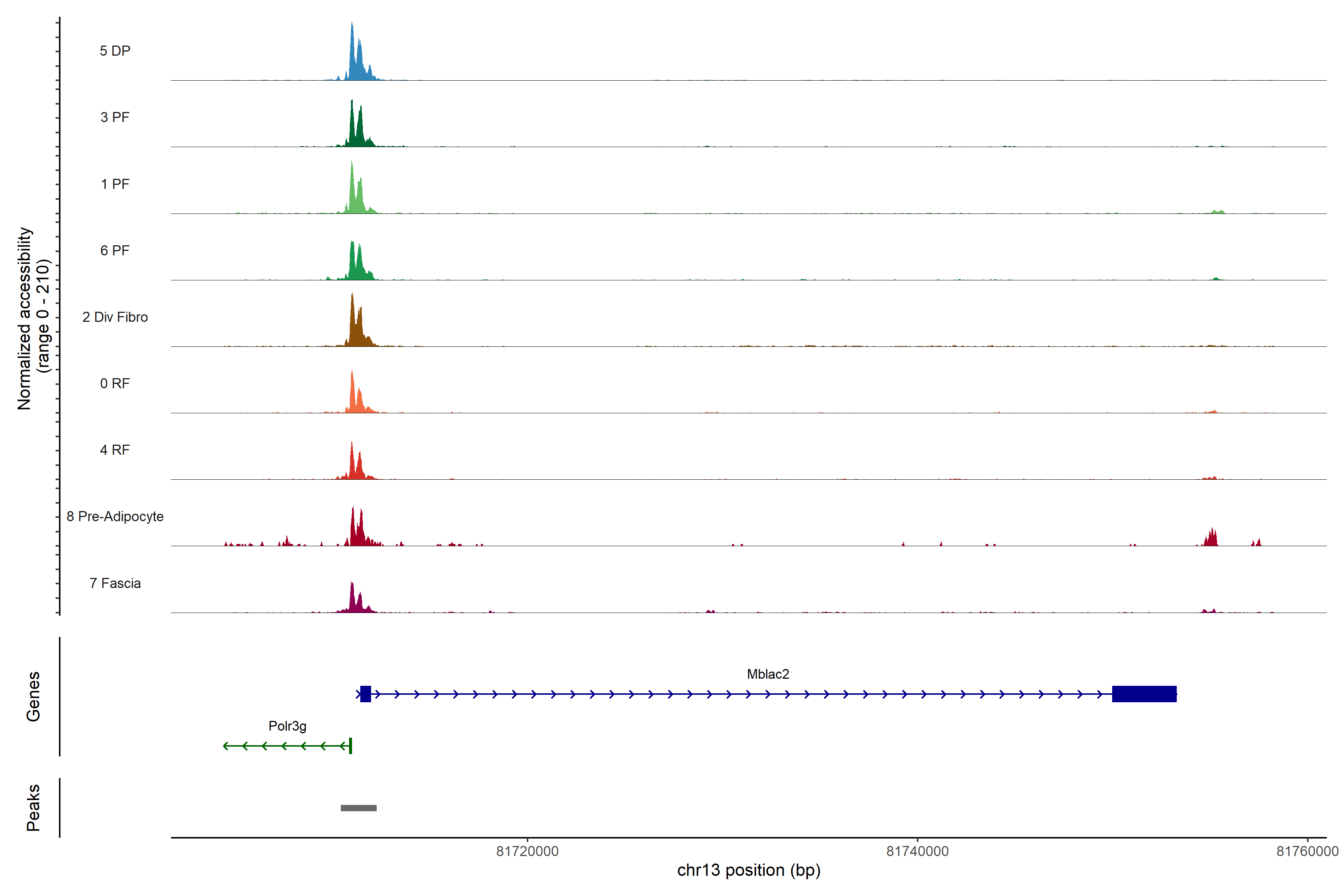Click the chr13 position axis title
This screenshot has height=896, width=1344.
pyautogui.click(x=749, y=870)
